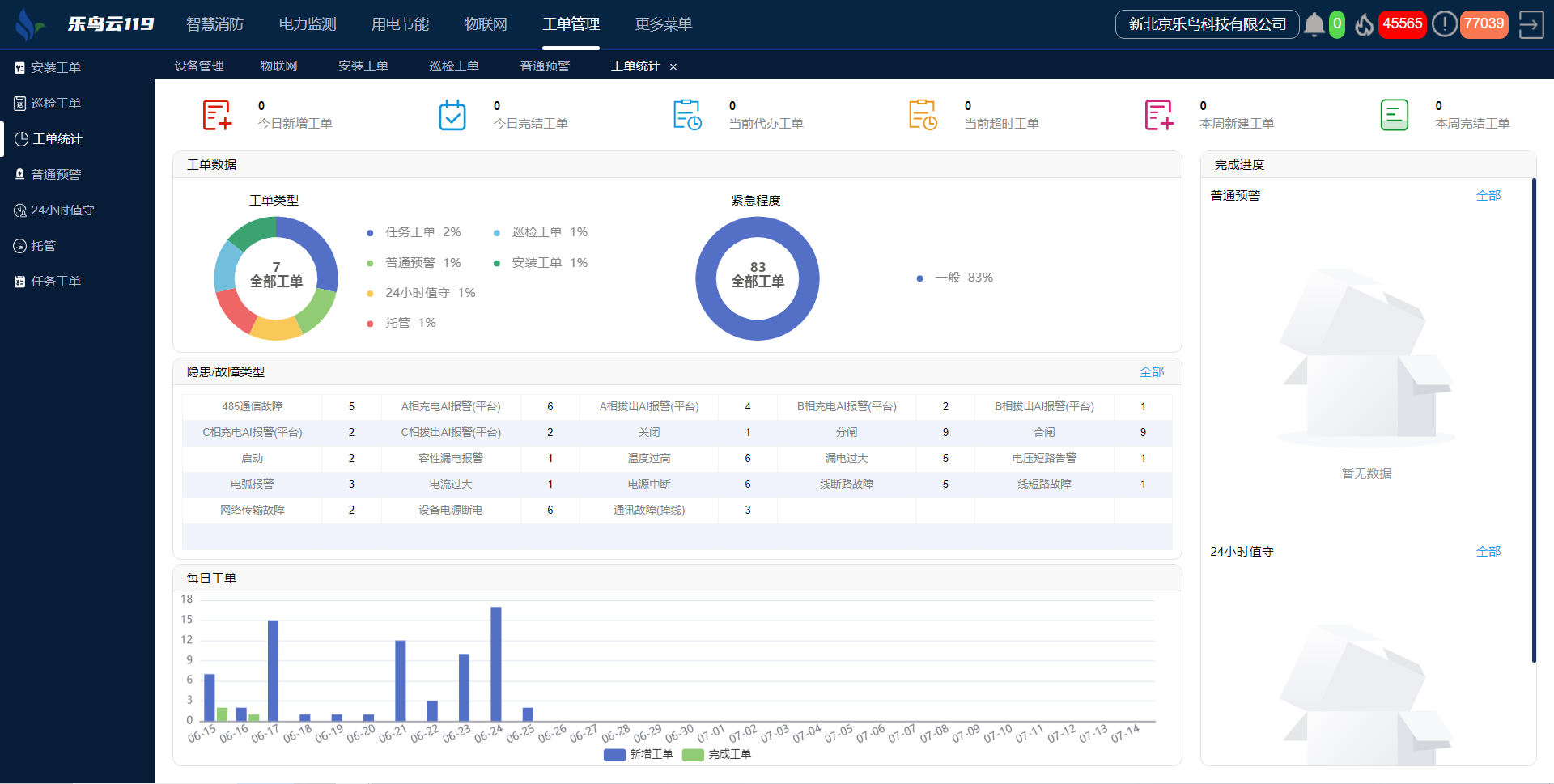This screenshot has height=784, width=1554.
Task: Toggle 完成工单 legend in daily chart
Action: [x=717, y=754]
